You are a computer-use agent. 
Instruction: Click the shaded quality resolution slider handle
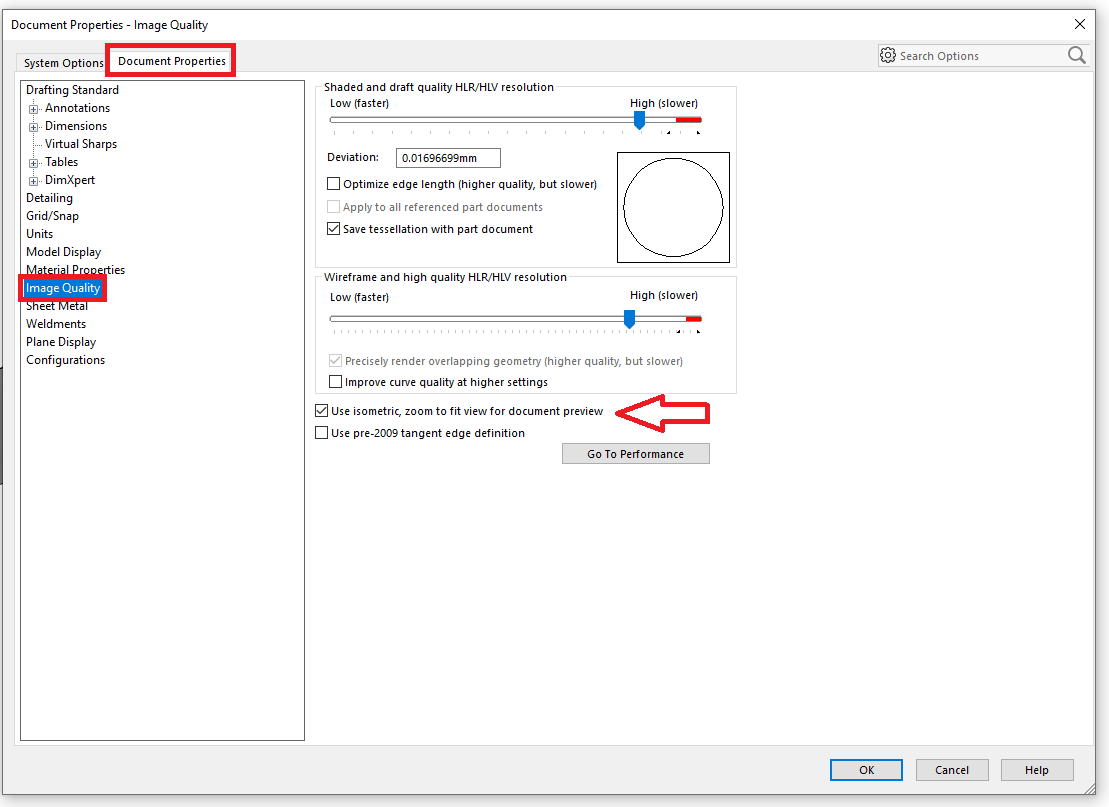pos(639,120)
